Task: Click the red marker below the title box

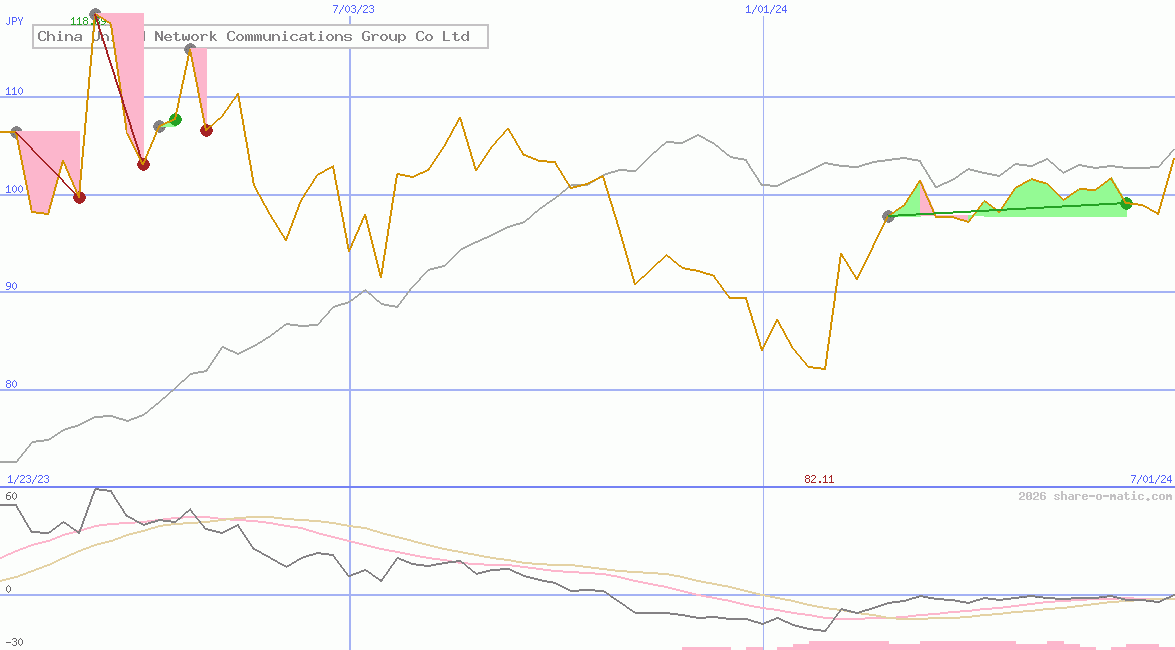Action: [143, 163]
